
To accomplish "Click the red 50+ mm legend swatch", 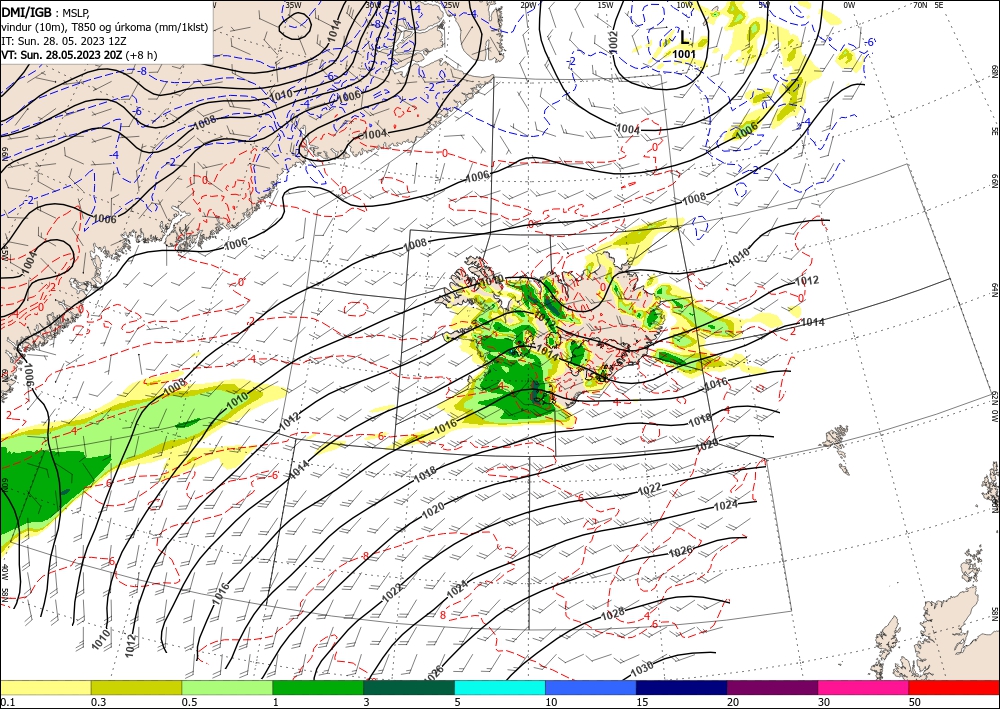I will [x=954, y=687].
